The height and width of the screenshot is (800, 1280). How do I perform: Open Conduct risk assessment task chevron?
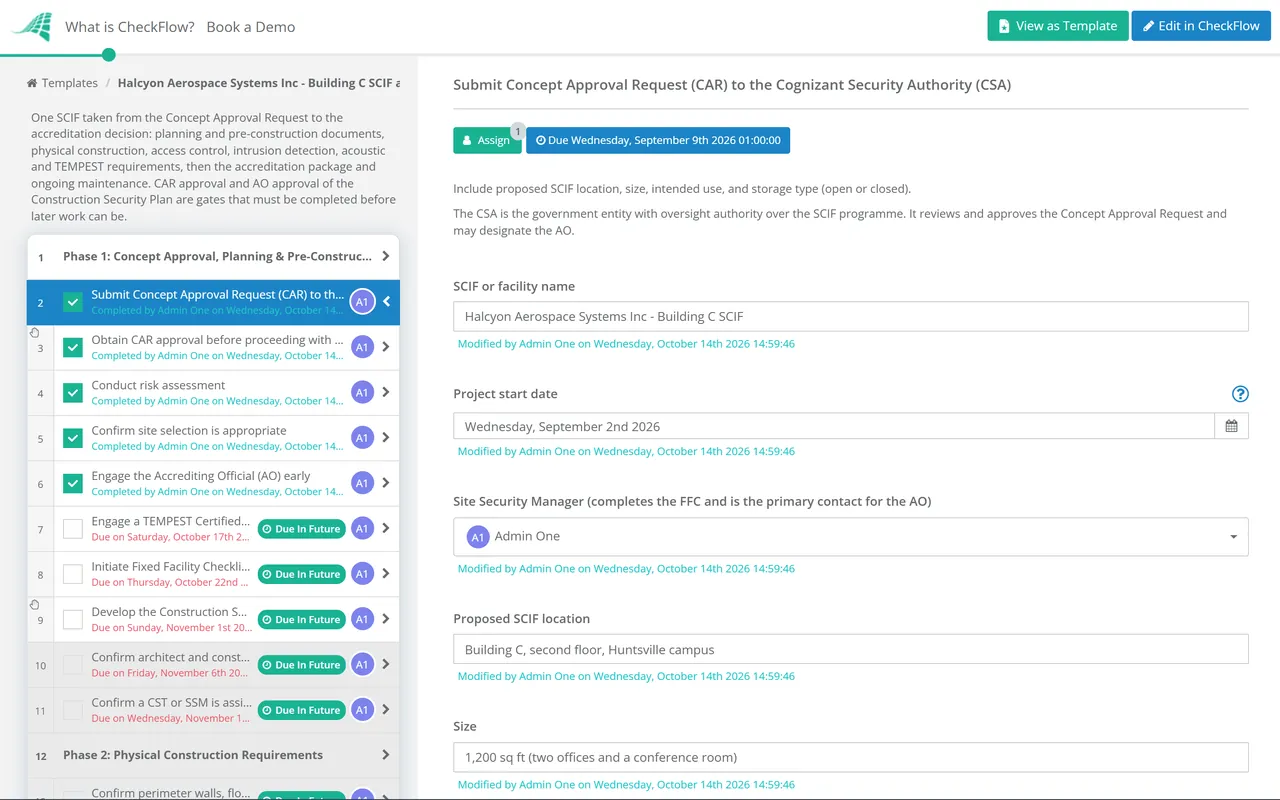386,393
